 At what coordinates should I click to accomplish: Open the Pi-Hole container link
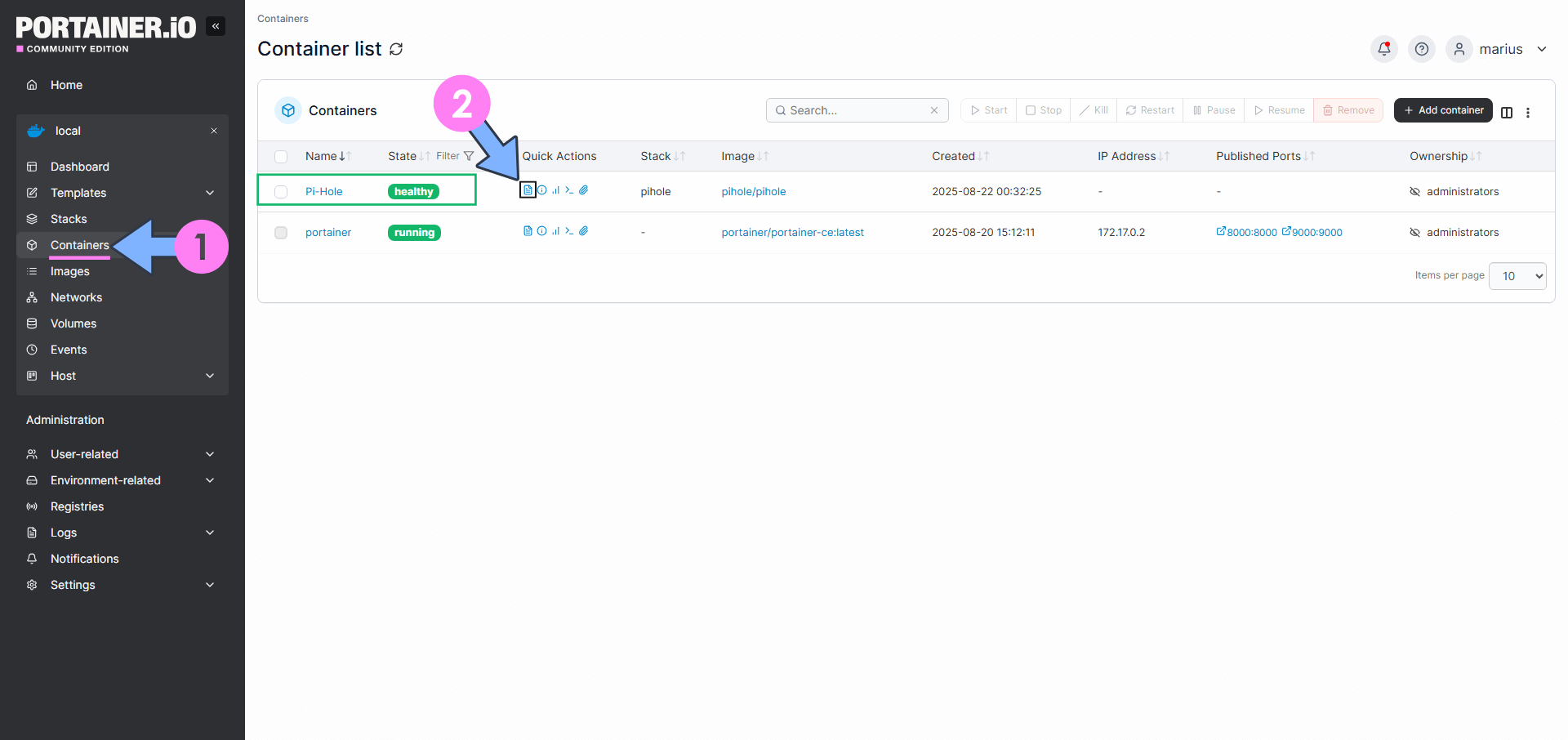(323, 192)
